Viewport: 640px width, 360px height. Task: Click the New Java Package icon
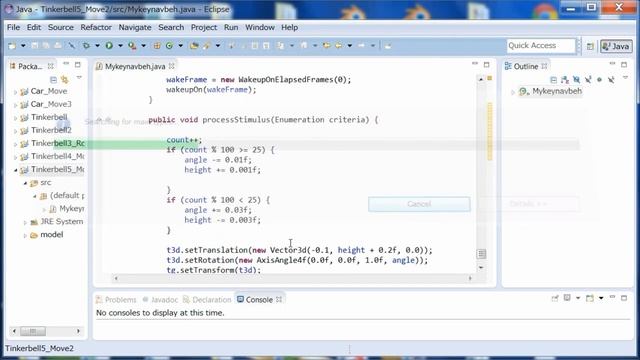(157, 46)
